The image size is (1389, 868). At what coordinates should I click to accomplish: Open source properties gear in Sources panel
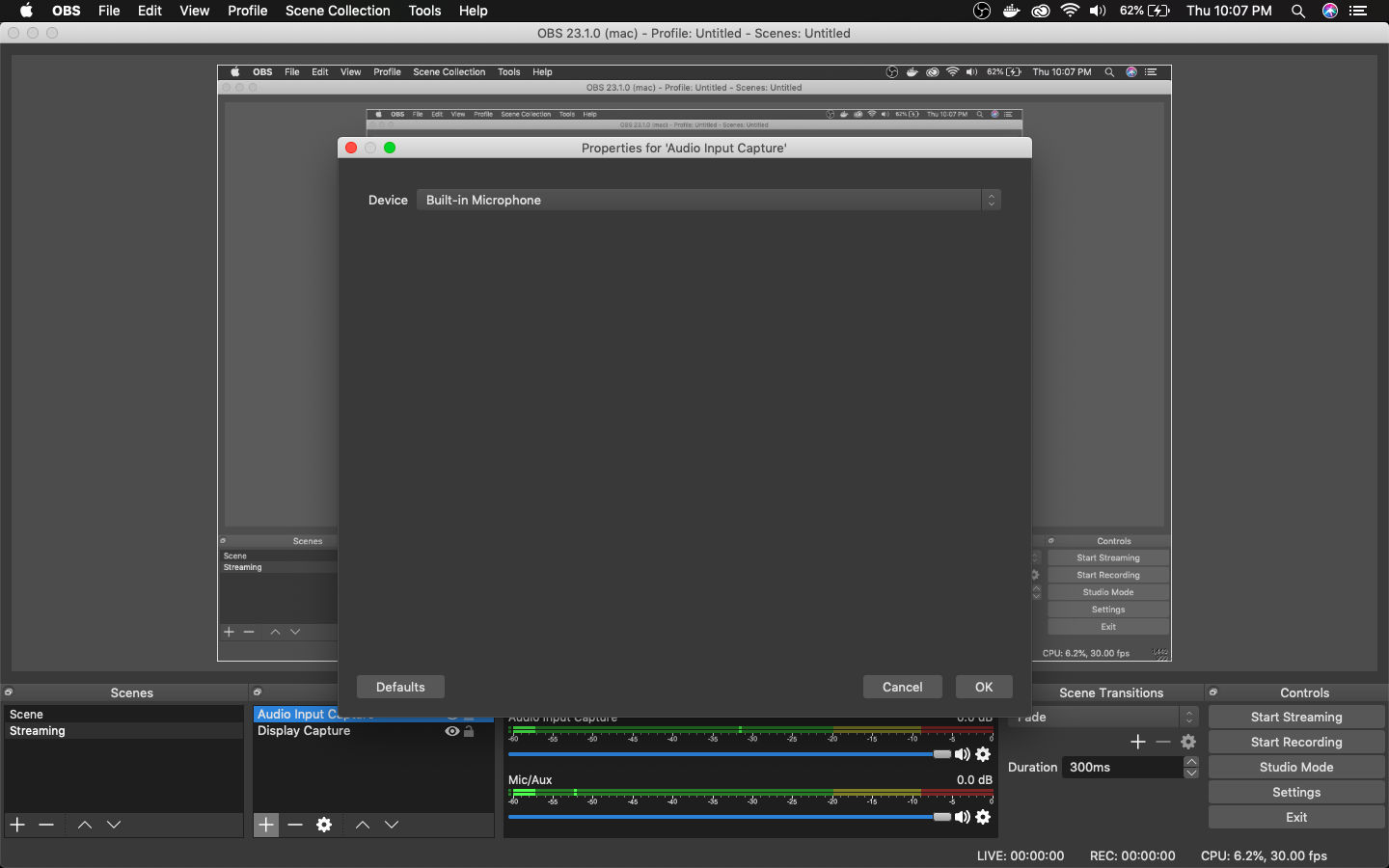(x=324, y=825)
